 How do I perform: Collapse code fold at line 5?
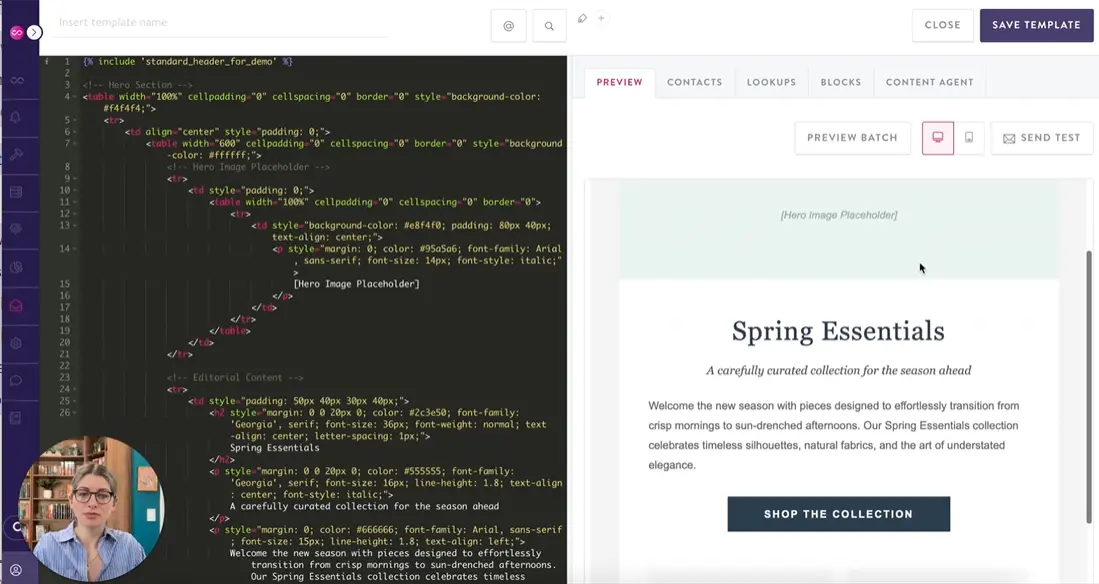75,120
